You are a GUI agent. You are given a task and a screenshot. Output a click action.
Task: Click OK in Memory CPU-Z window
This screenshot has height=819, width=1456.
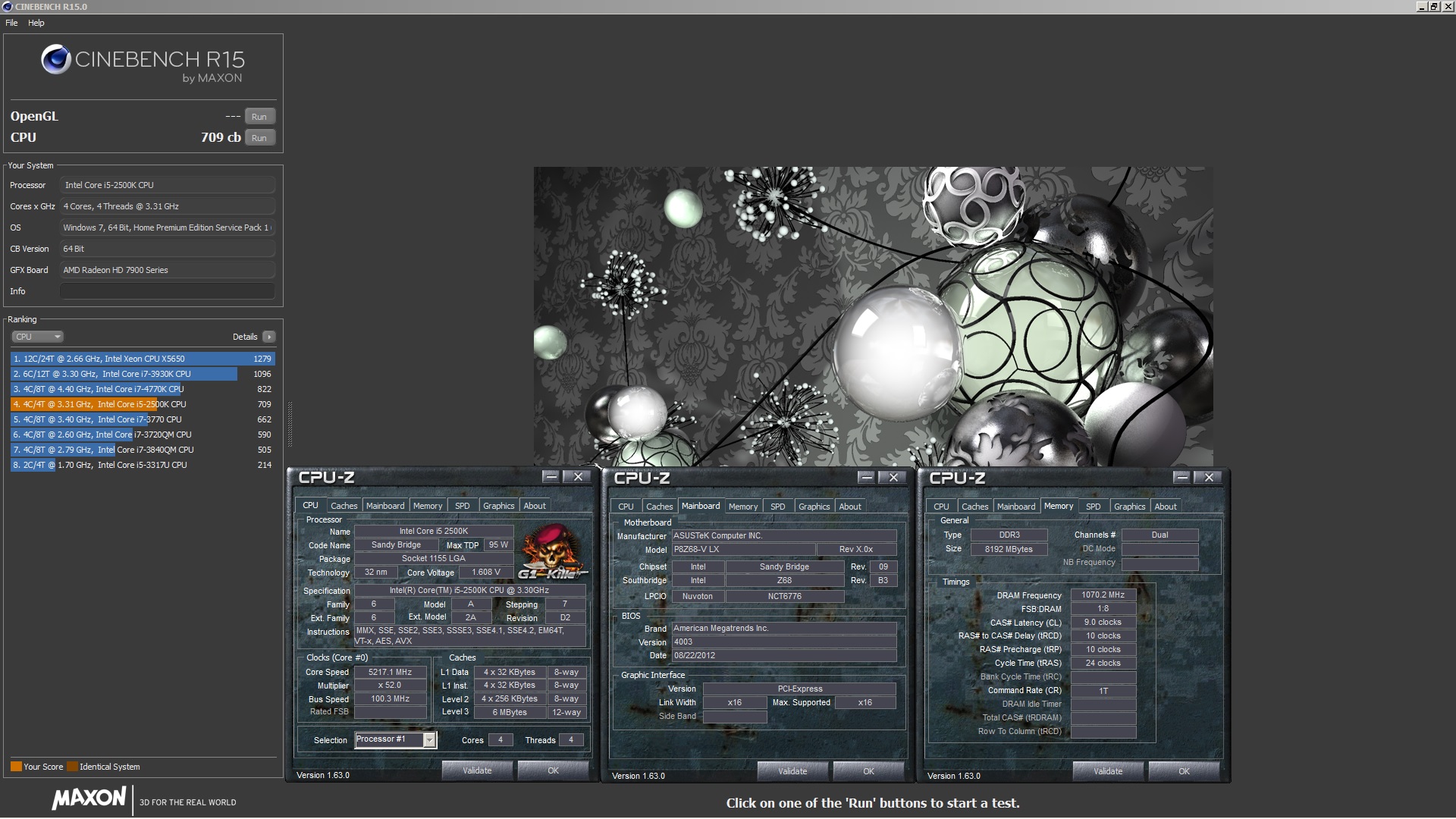(x=1185, y=771)
